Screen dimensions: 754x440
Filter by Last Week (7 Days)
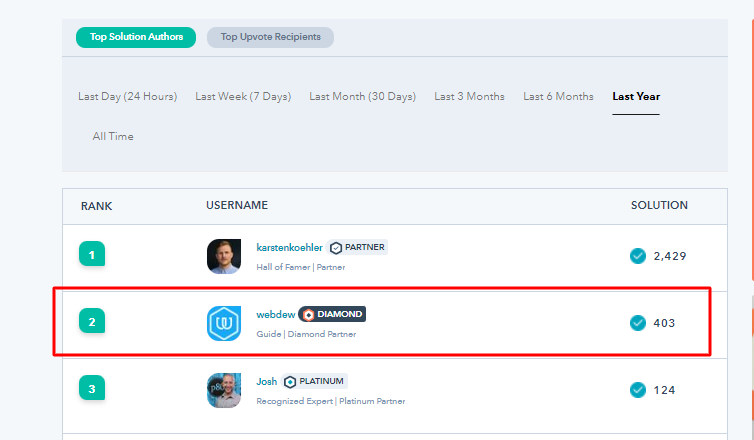point(243,96)
